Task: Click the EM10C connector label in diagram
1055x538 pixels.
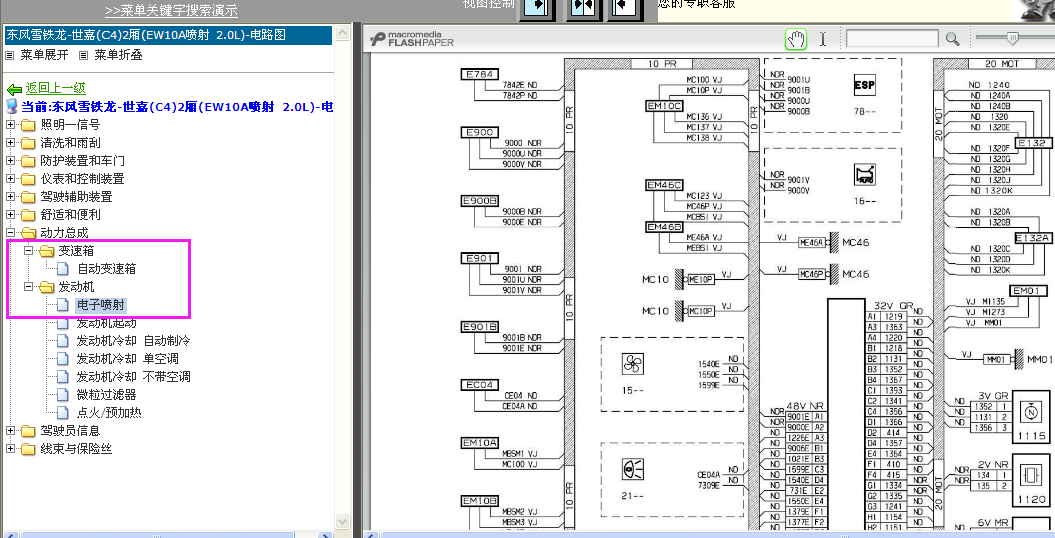Action: tap(665, 106)
